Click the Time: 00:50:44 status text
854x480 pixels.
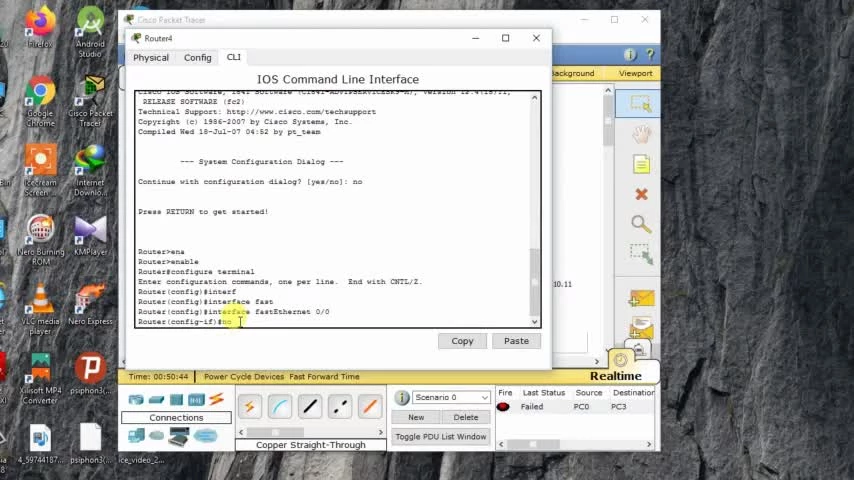(158, 376)
